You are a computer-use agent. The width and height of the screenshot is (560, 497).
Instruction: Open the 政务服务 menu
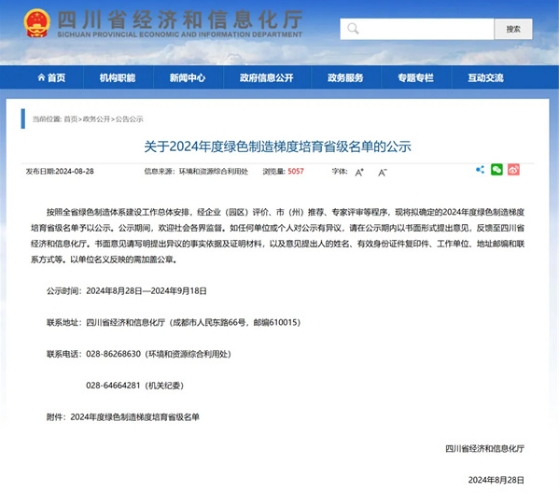click(345, 77)
